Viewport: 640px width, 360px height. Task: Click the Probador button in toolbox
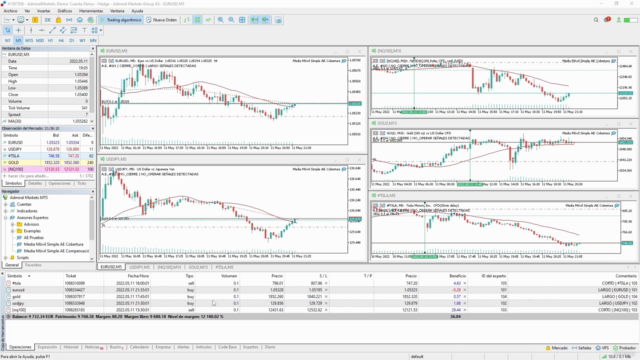coord(624,348)
